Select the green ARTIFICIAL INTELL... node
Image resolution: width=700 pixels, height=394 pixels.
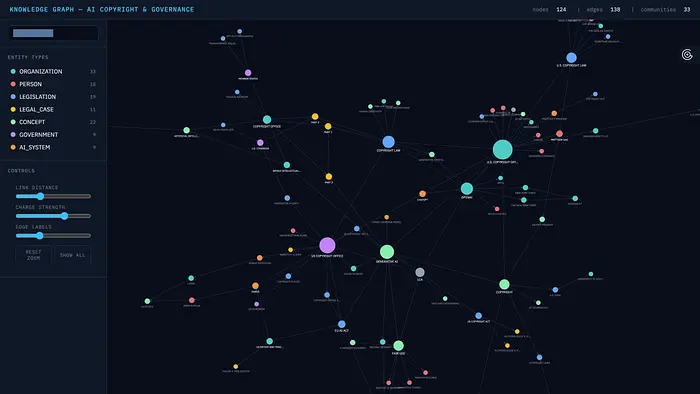[x=187, y=130]
